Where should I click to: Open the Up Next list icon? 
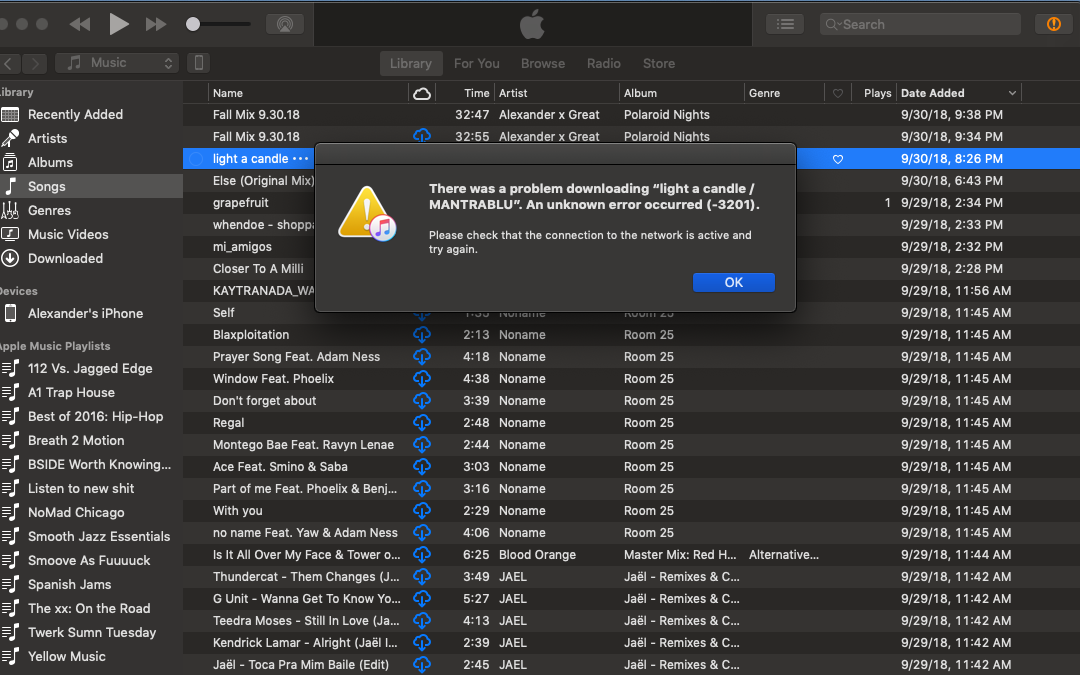[785, 24]
